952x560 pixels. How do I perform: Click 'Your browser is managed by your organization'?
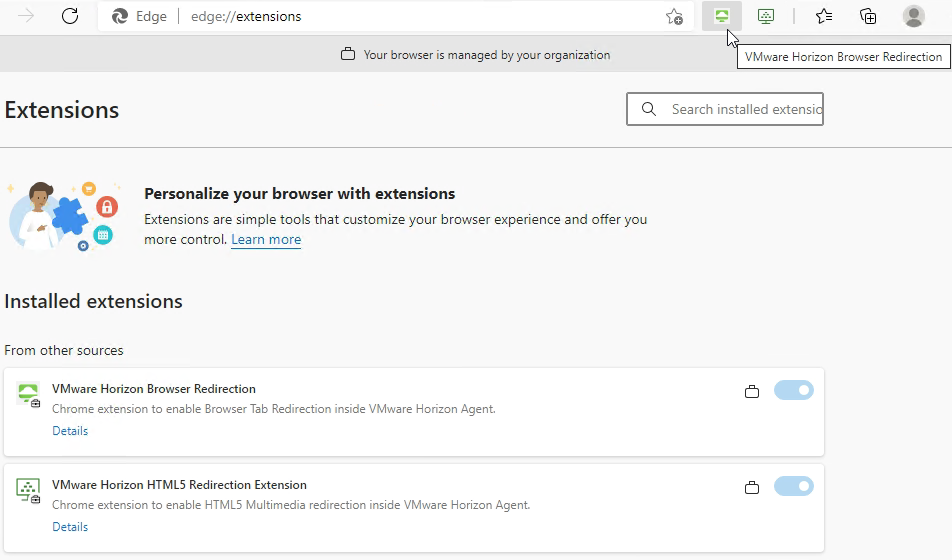487,55
